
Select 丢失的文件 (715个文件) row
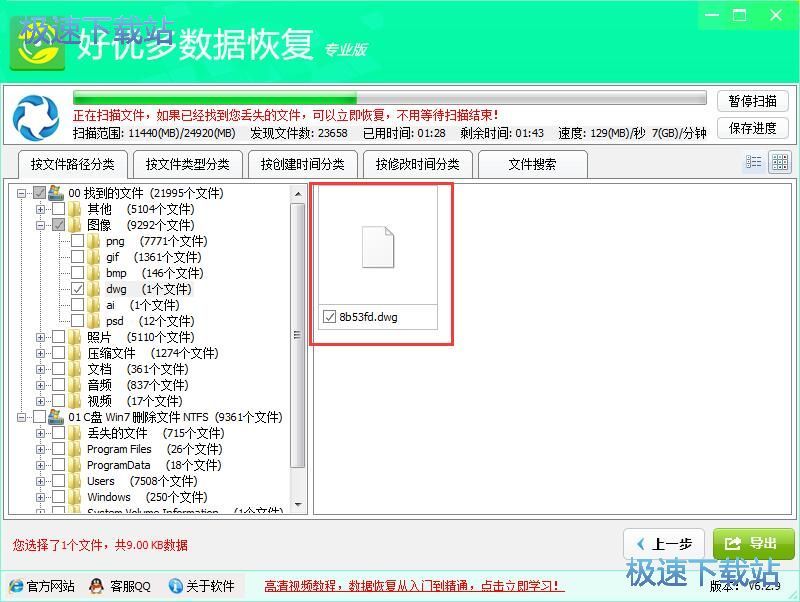[156, 433]
